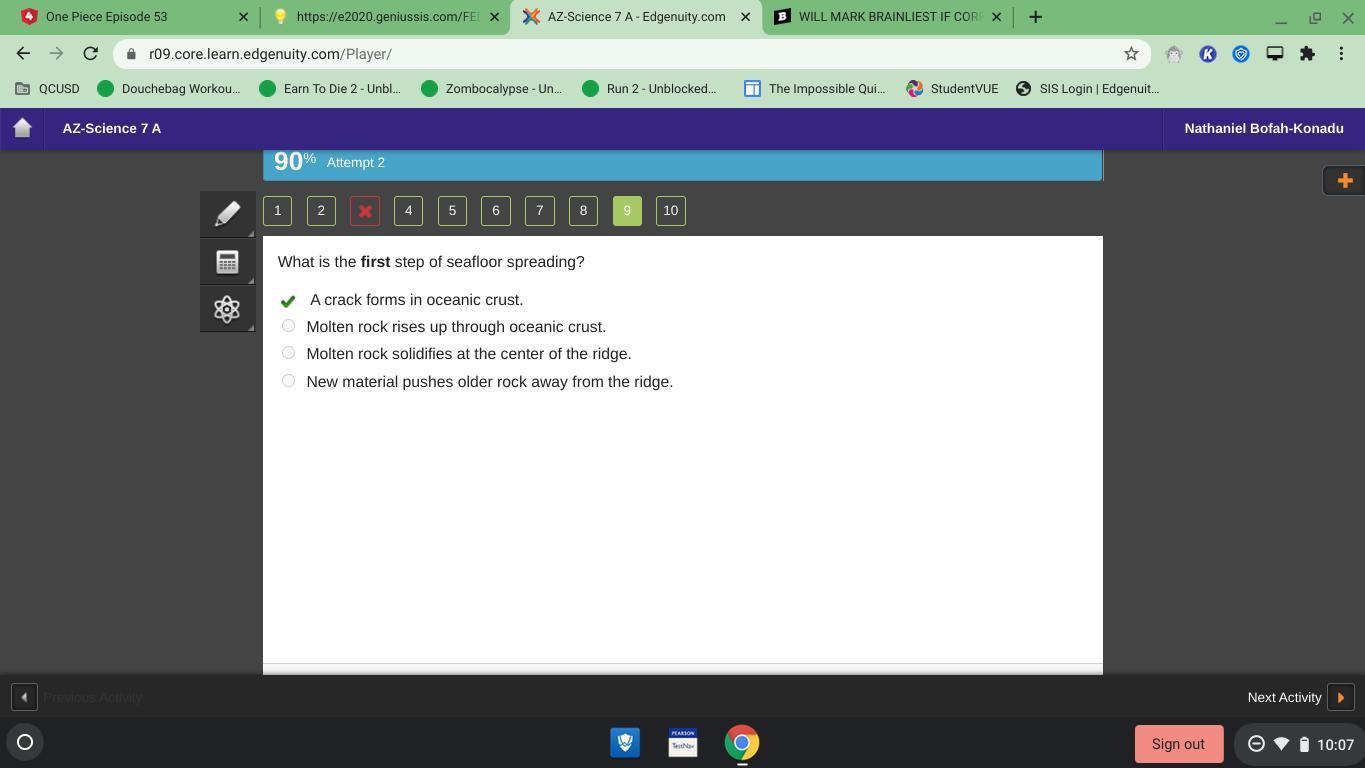Go to question 2

(x=321, y=211)
